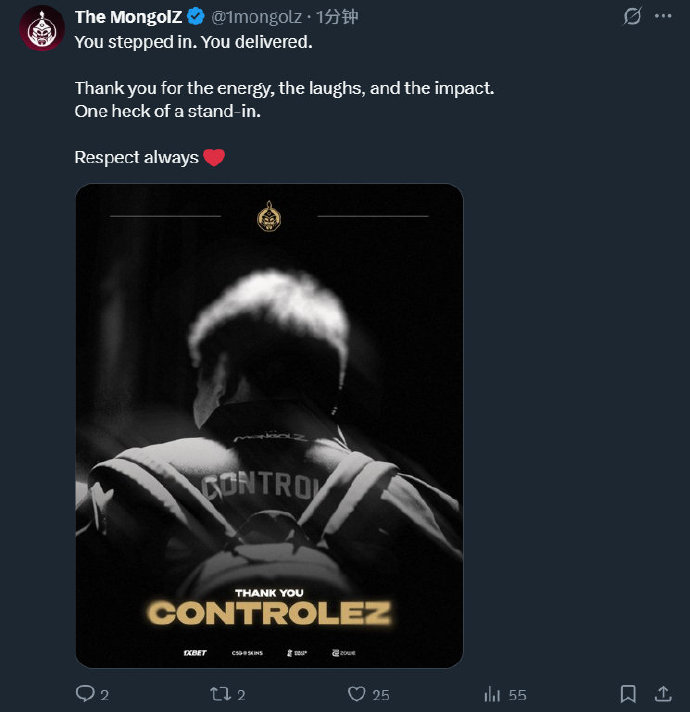Click the red heart emoji in the text
690x712 pixels.
[214, 157]
